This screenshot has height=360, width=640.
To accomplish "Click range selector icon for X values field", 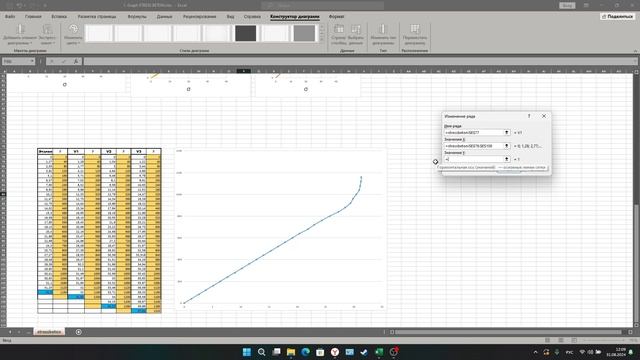I will (x=507, y=146).
